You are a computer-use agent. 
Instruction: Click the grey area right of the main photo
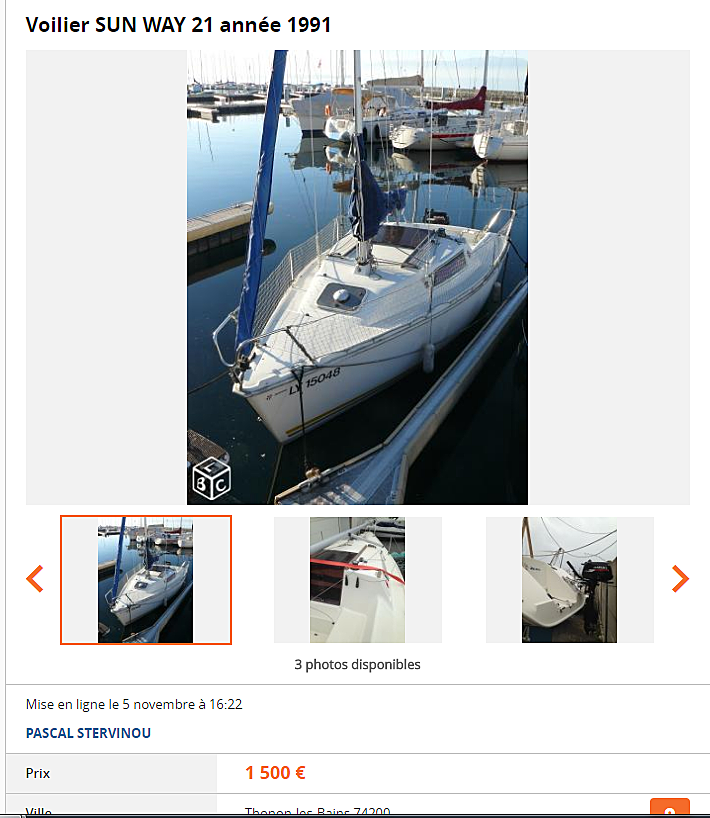click(609, 277)
